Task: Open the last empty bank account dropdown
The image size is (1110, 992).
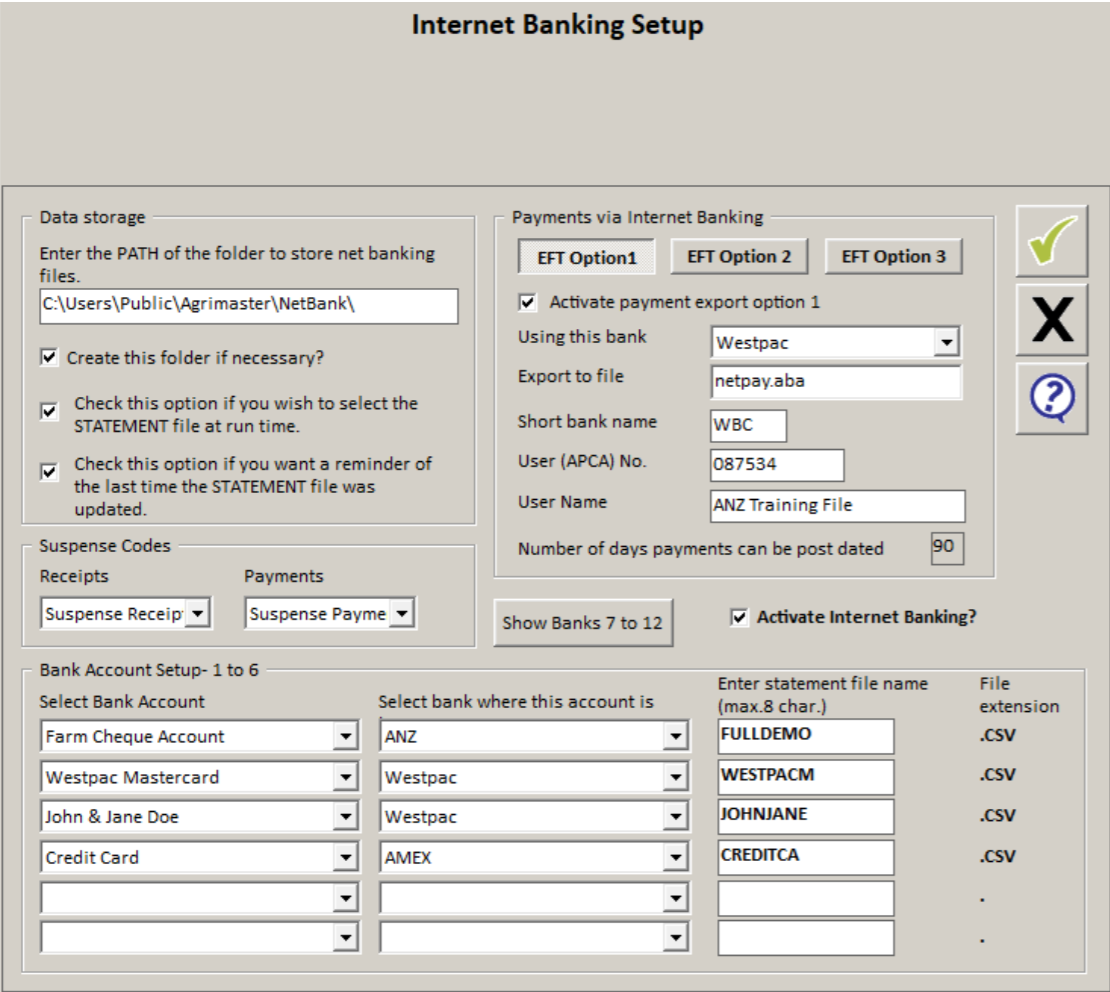Action: [345, 938]
